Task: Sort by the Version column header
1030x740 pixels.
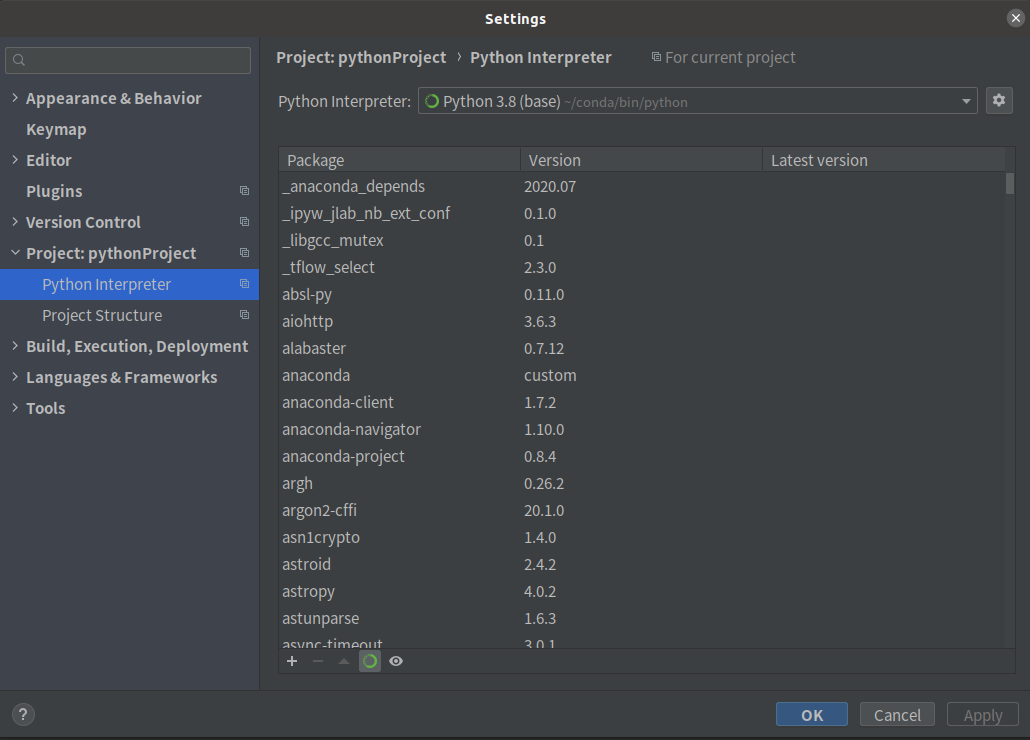Action: (641, 160)
